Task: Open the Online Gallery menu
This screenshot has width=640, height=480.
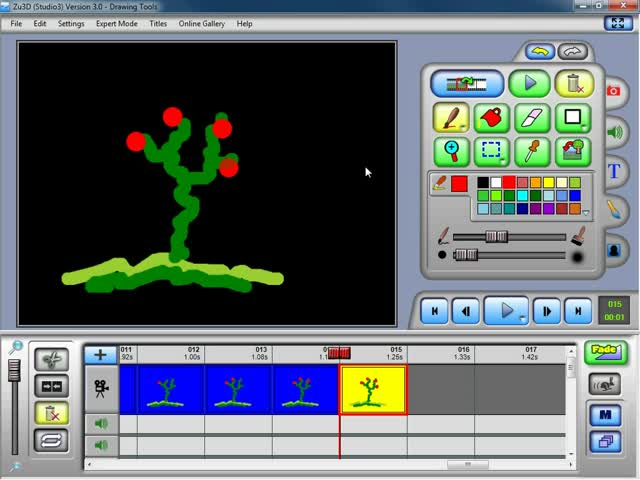Action: [x=201, y=23]
